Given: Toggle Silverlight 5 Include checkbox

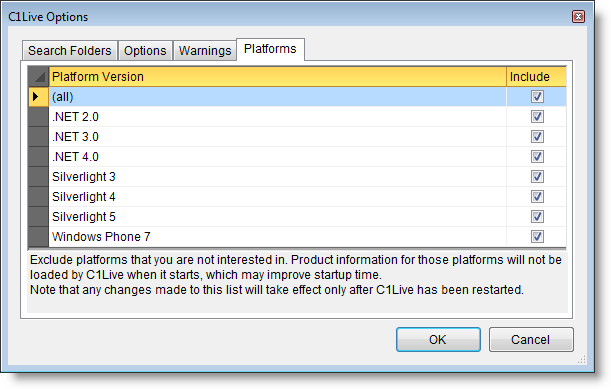Looking at the screenshot, I should point(537,216).
